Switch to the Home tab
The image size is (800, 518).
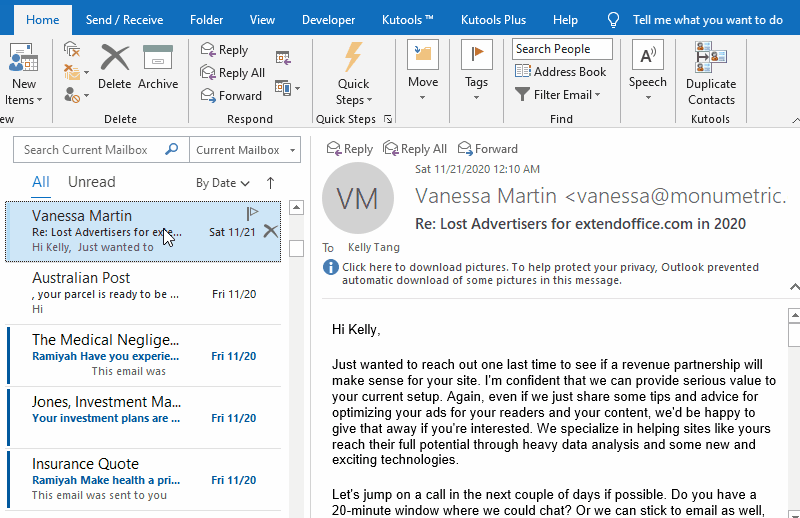[42, 20]
